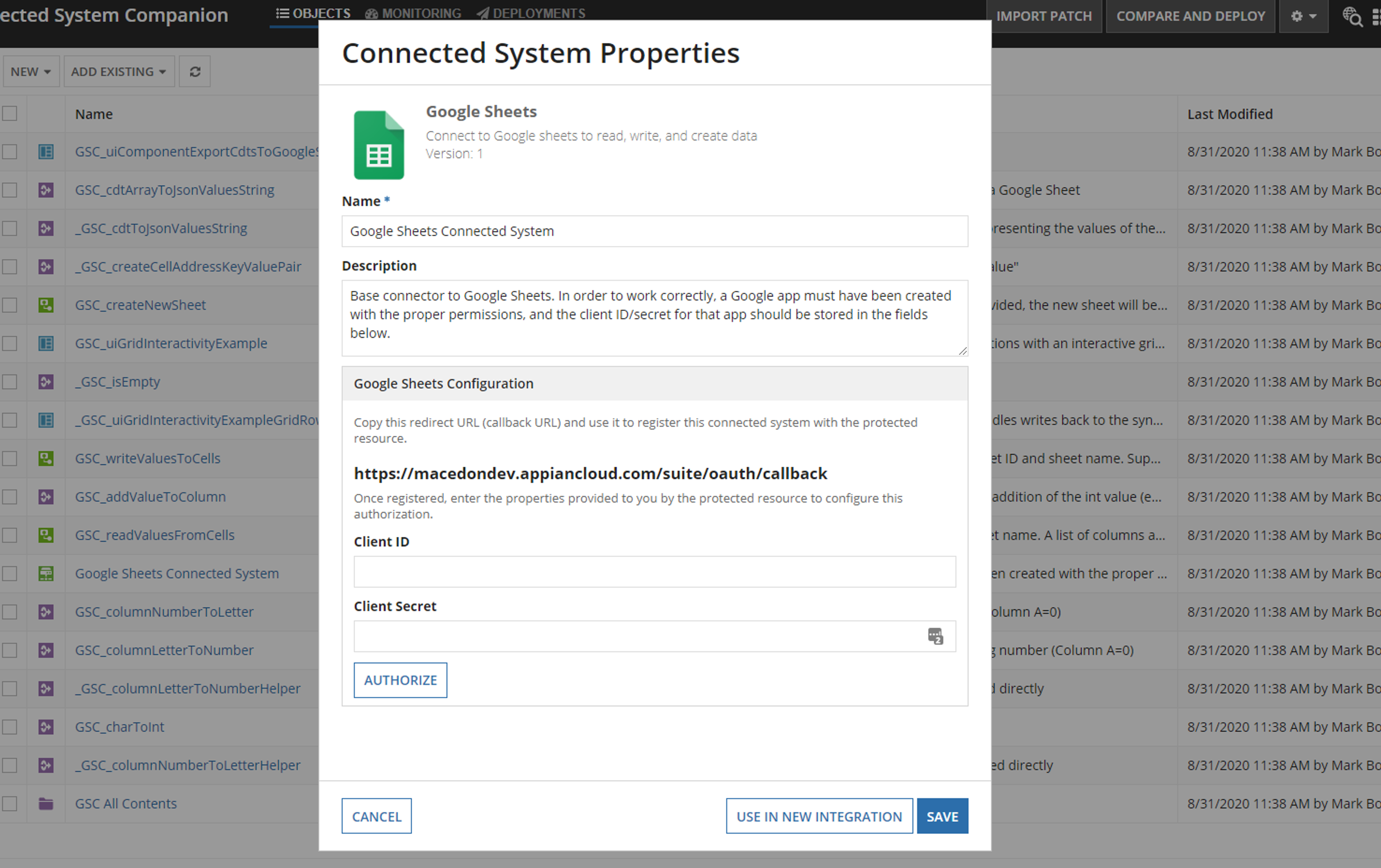Click CANCEL in the properties dialog

pos(377,816)
